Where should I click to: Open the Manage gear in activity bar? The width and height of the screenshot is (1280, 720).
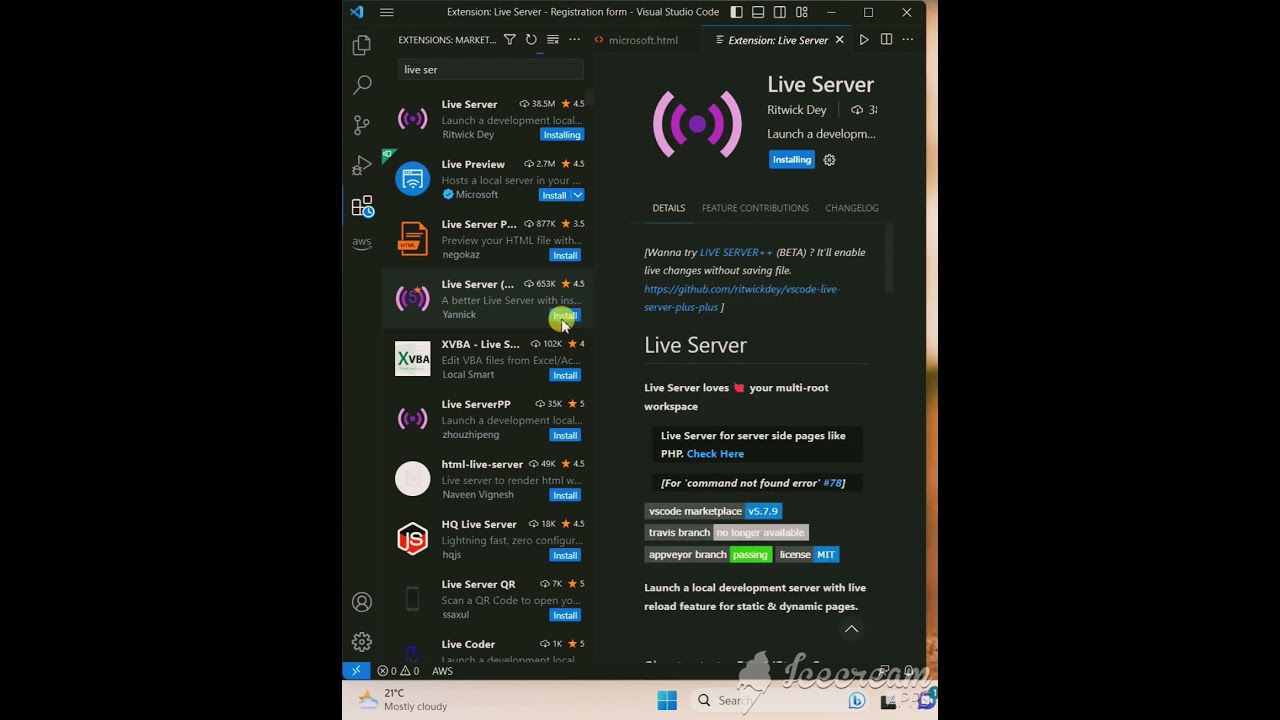(x=362, y=642)
